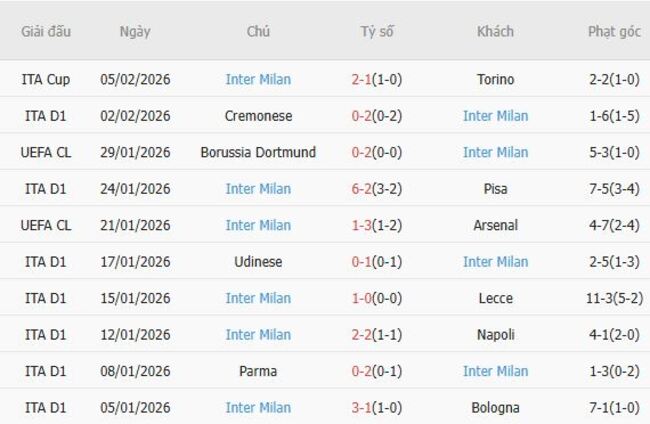
Task: Click the Udinese home team
Action: point(258,262)
